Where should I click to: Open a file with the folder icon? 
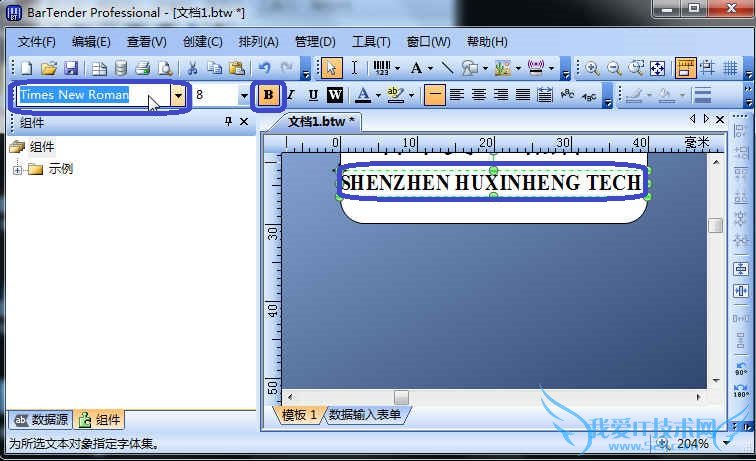[49, 68]
